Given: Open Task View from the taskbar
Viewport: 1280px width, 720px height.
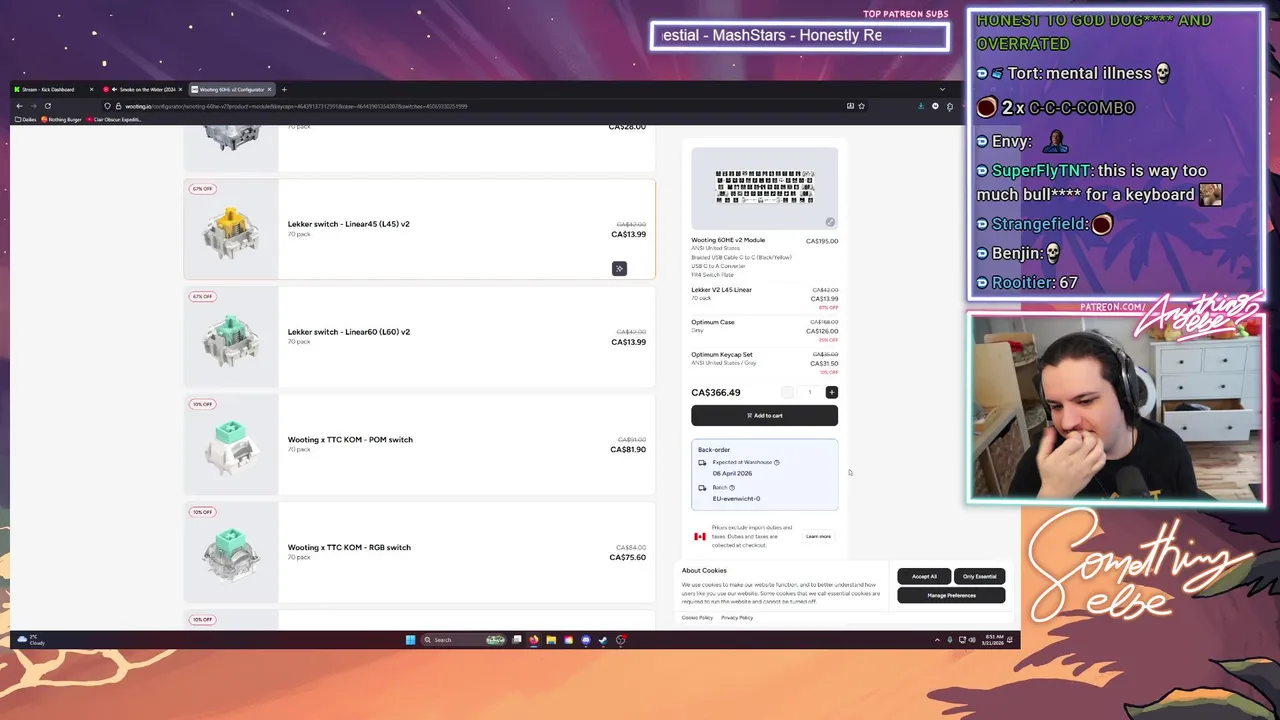Looking at the screenshot, I should 517,640.
